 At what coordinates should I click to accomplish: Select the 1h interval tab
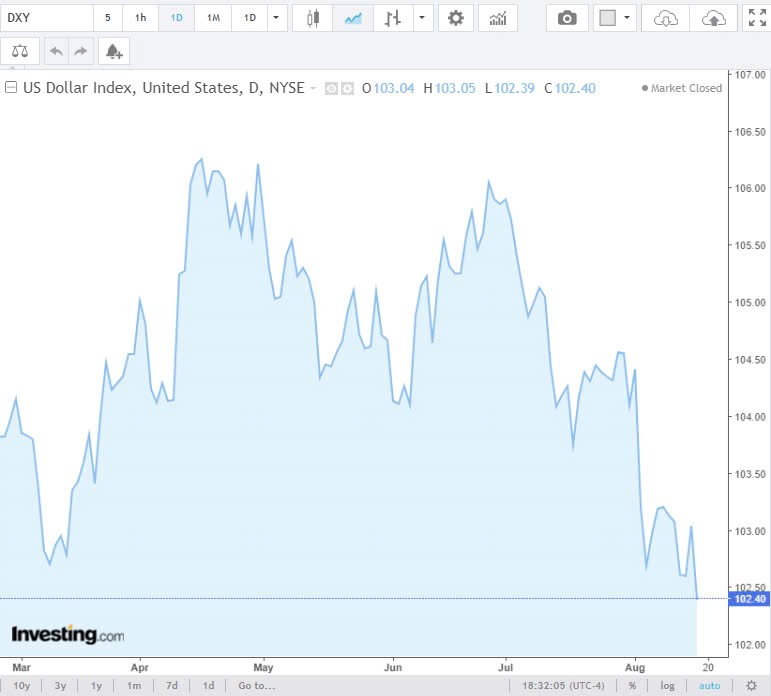point(141,18)
